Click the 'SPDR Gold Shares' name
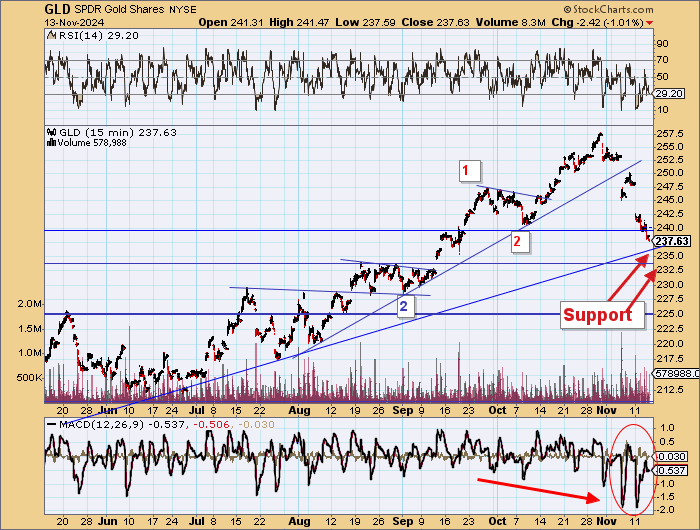 tap(120, 9)
